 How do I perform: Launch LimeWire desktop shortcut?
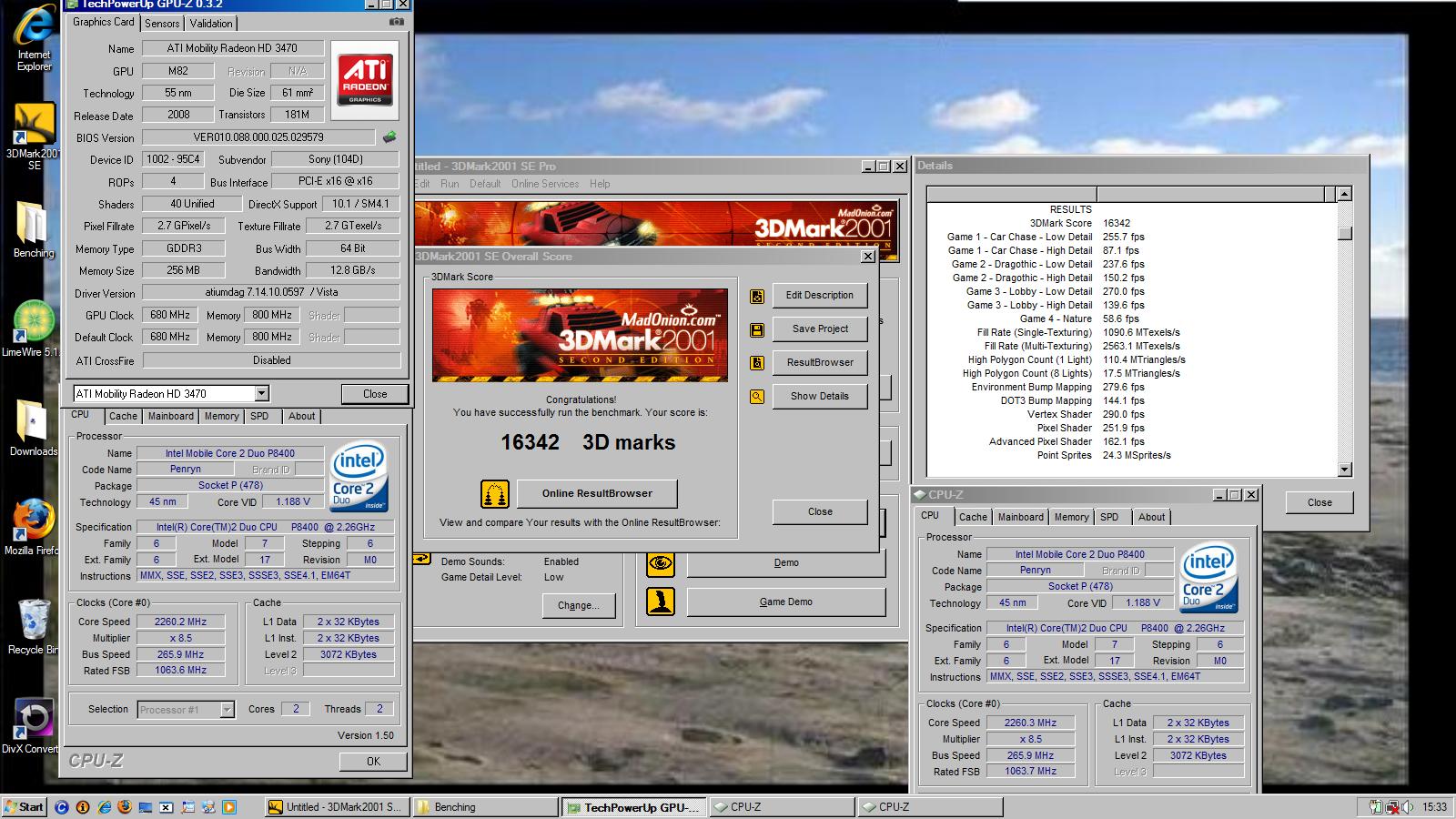click(34, 328)
